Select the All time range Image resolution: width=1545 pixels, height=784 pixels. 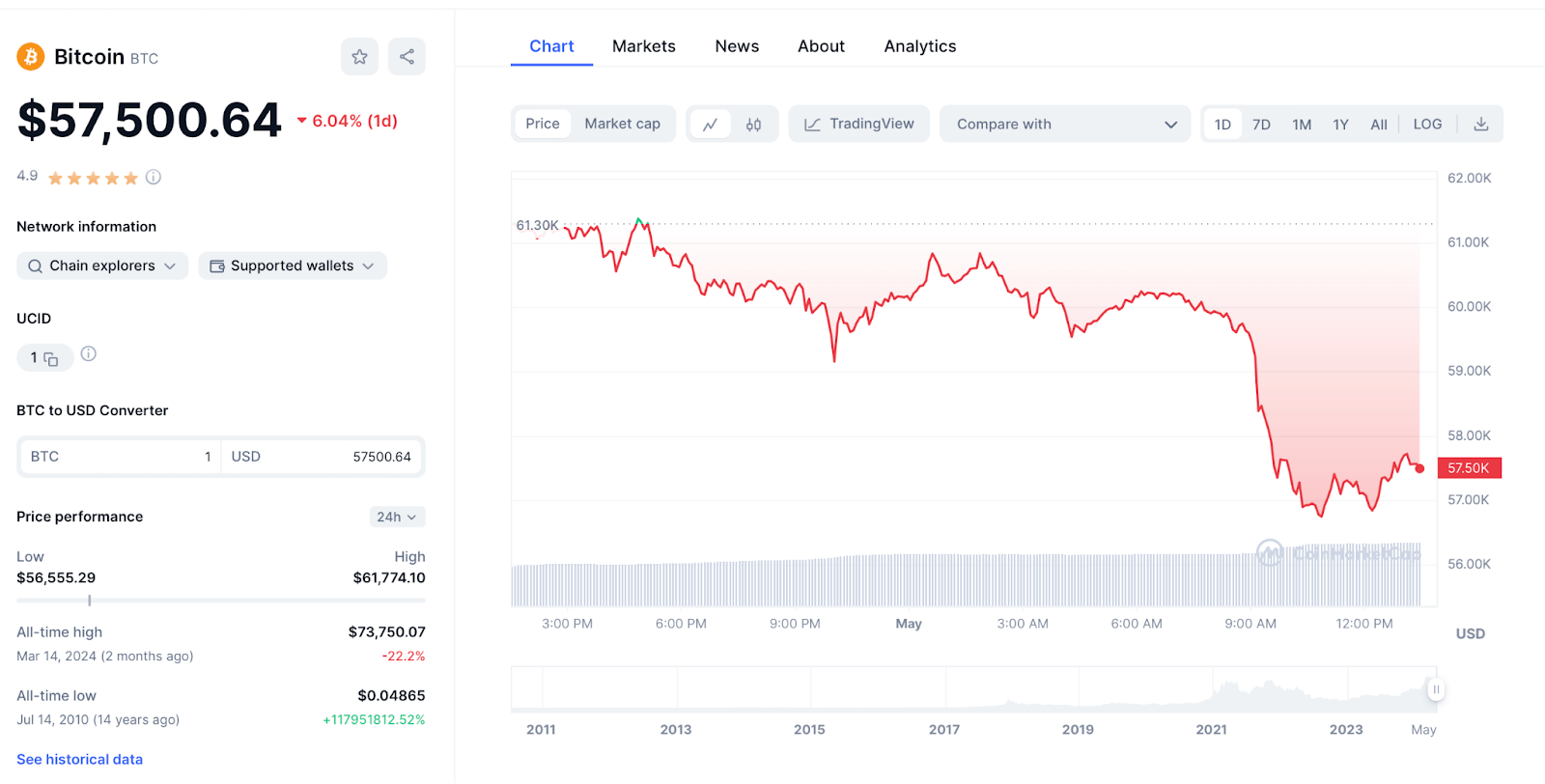pos(1379,125)
